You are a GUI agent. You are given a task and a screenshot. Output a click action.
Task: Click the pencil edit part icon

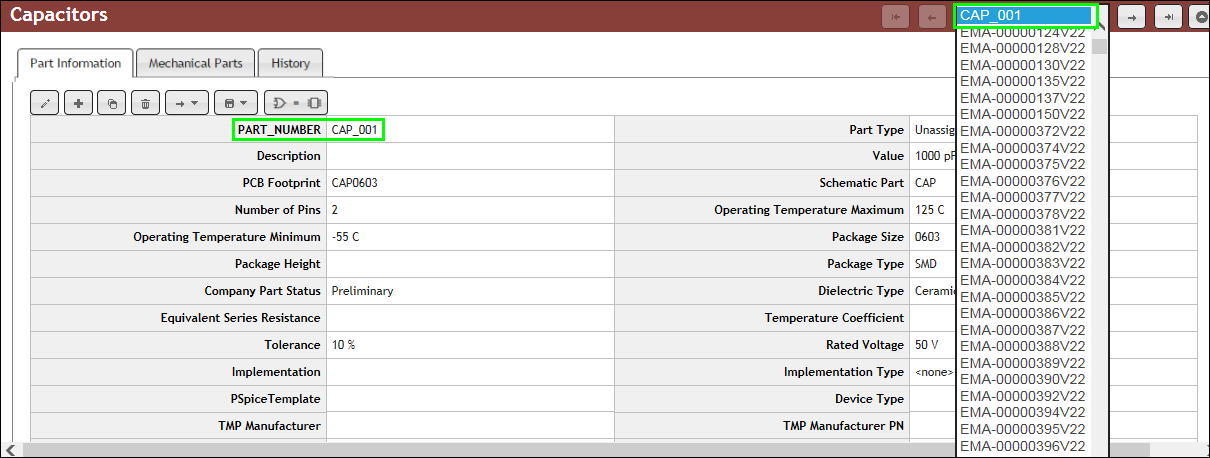point(45,102)
